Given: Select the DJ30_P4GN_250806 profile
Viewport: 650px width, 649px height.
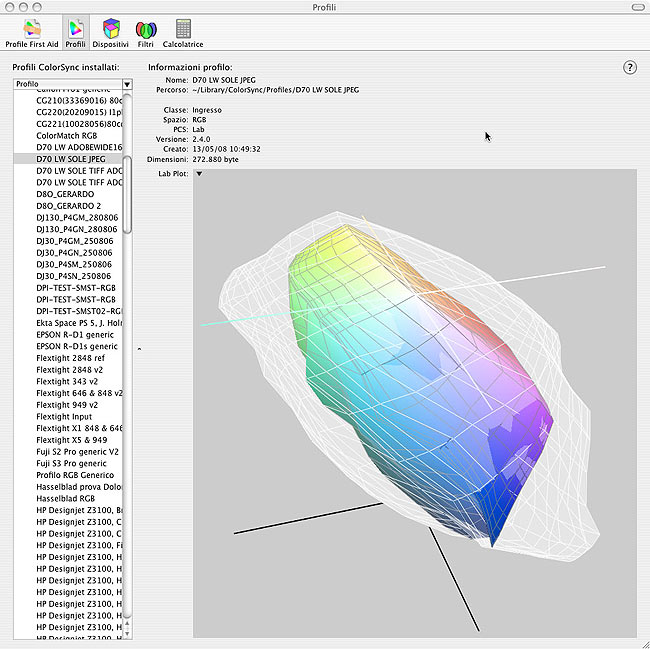Looking at the screenshot, I should (68, 253).
